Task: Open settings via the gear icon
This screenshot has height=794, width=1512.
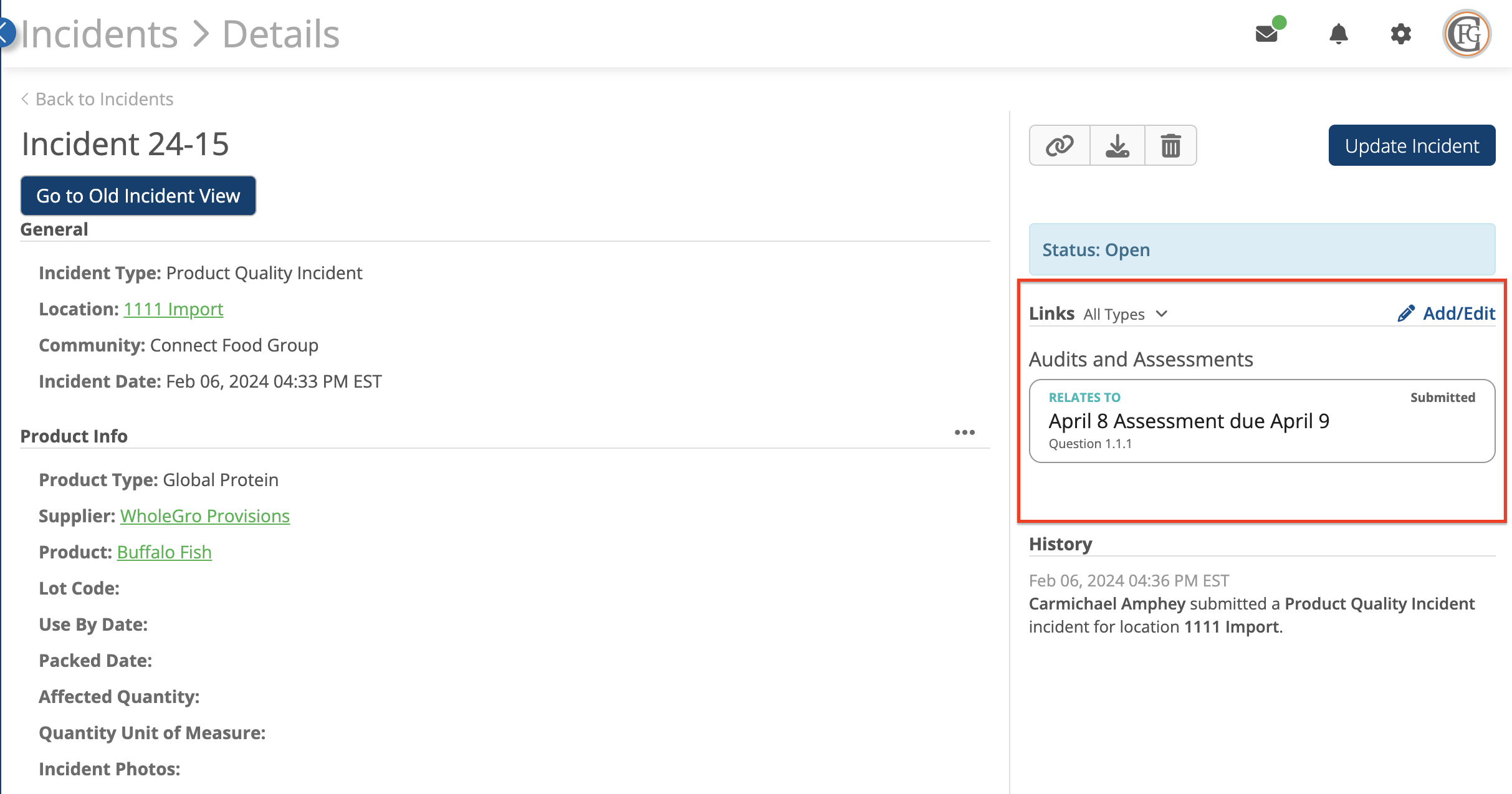Action: tap(1400, 34)
